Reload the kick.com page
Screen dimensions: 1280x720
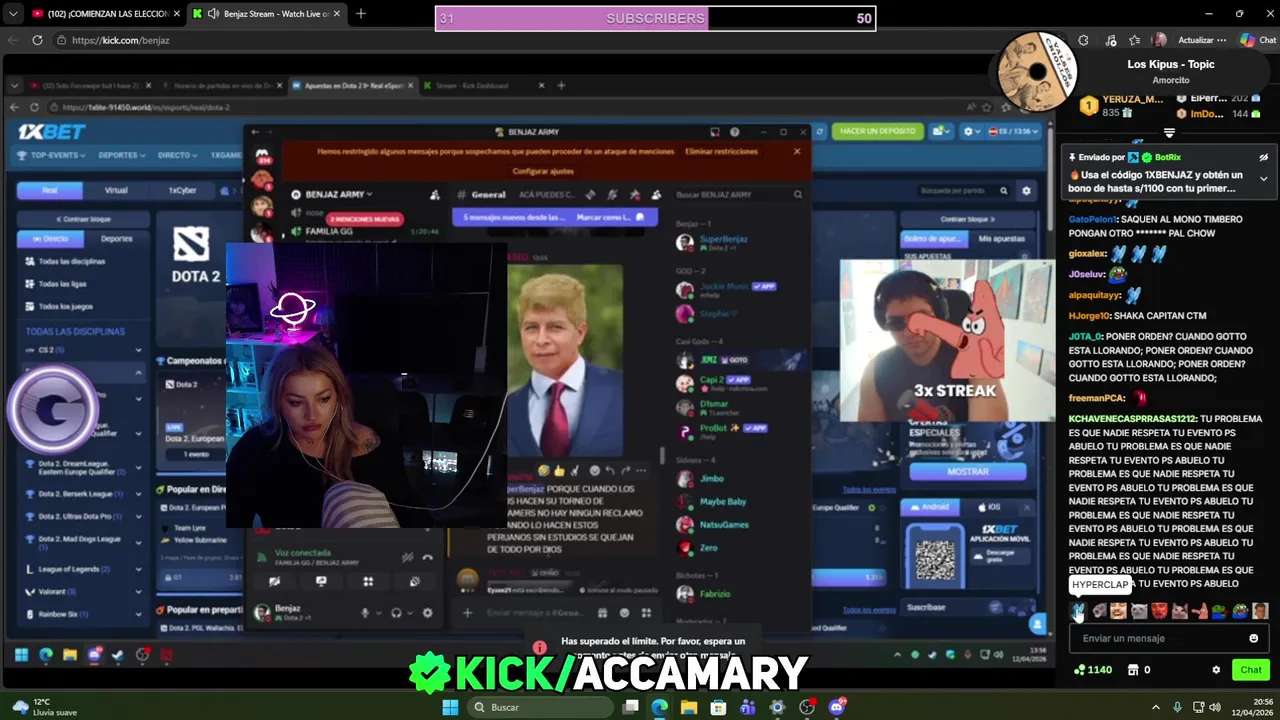point(37,40)
